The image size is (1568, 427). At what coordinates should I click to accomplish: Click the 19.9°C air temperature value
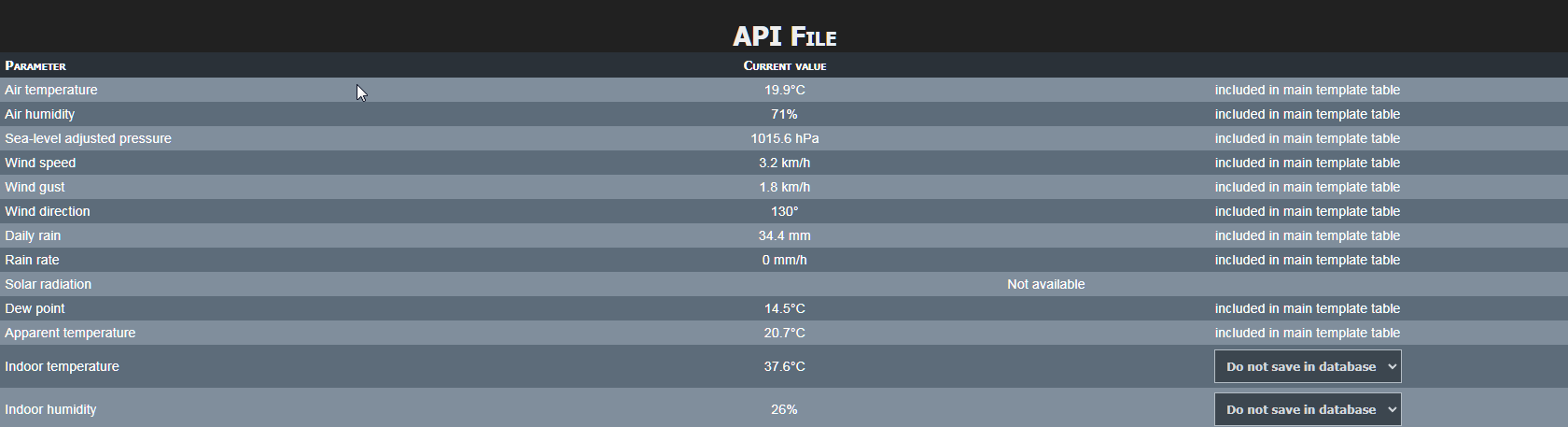tap(784, 90)
